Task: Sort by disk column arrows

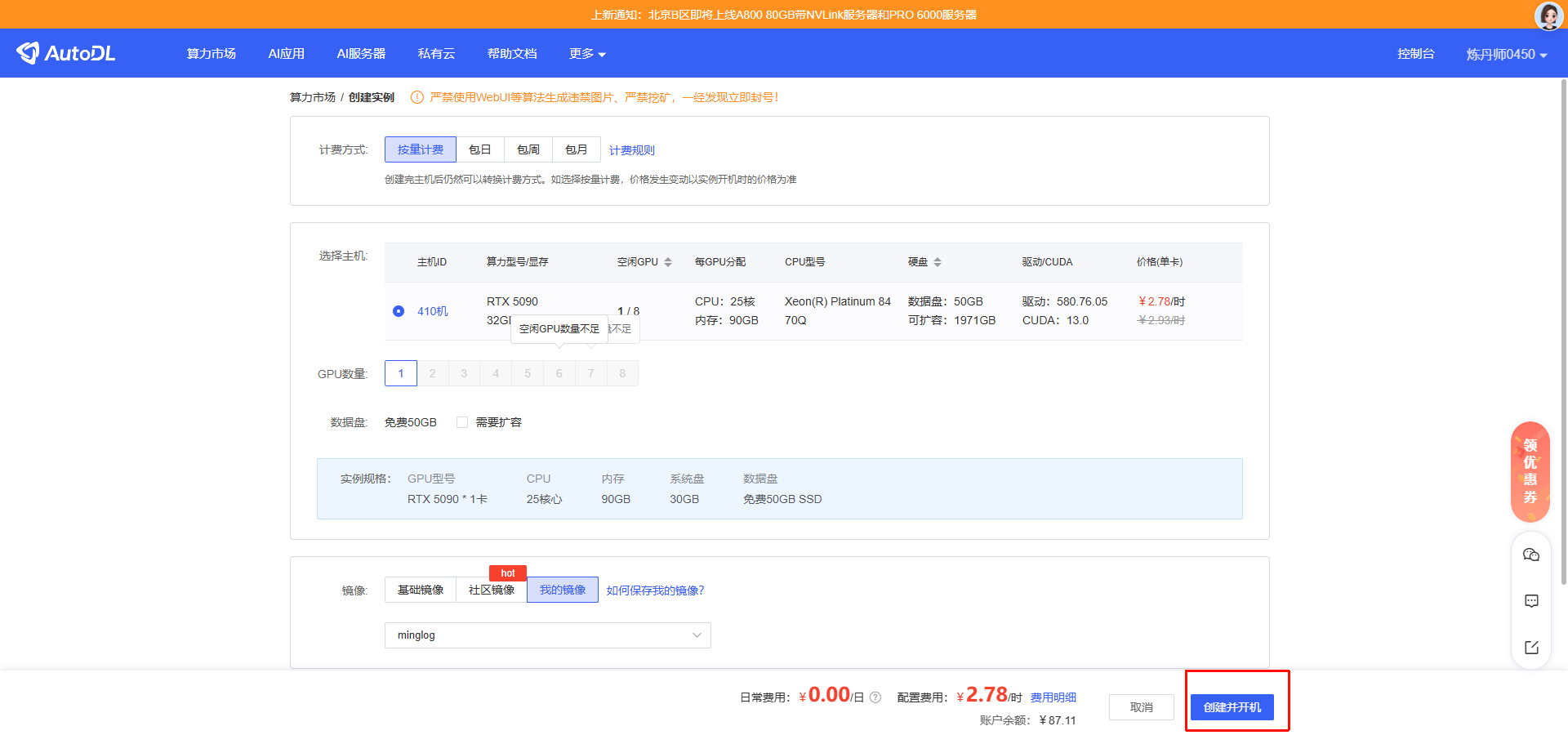Action: [938, 262]
